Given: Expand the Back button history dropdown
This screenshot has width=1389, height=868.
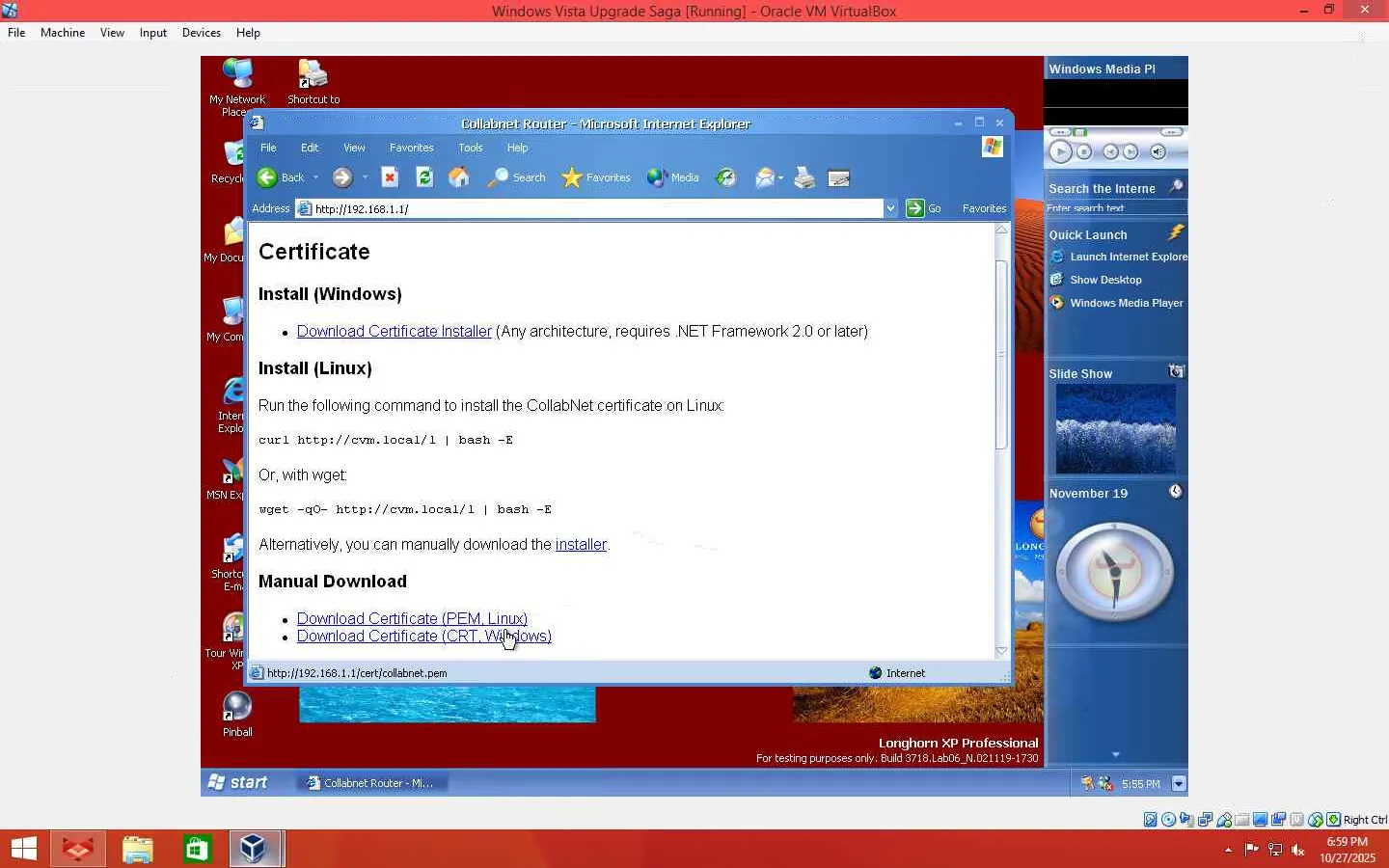Looking at the screenshot, I should click(315, 177).
